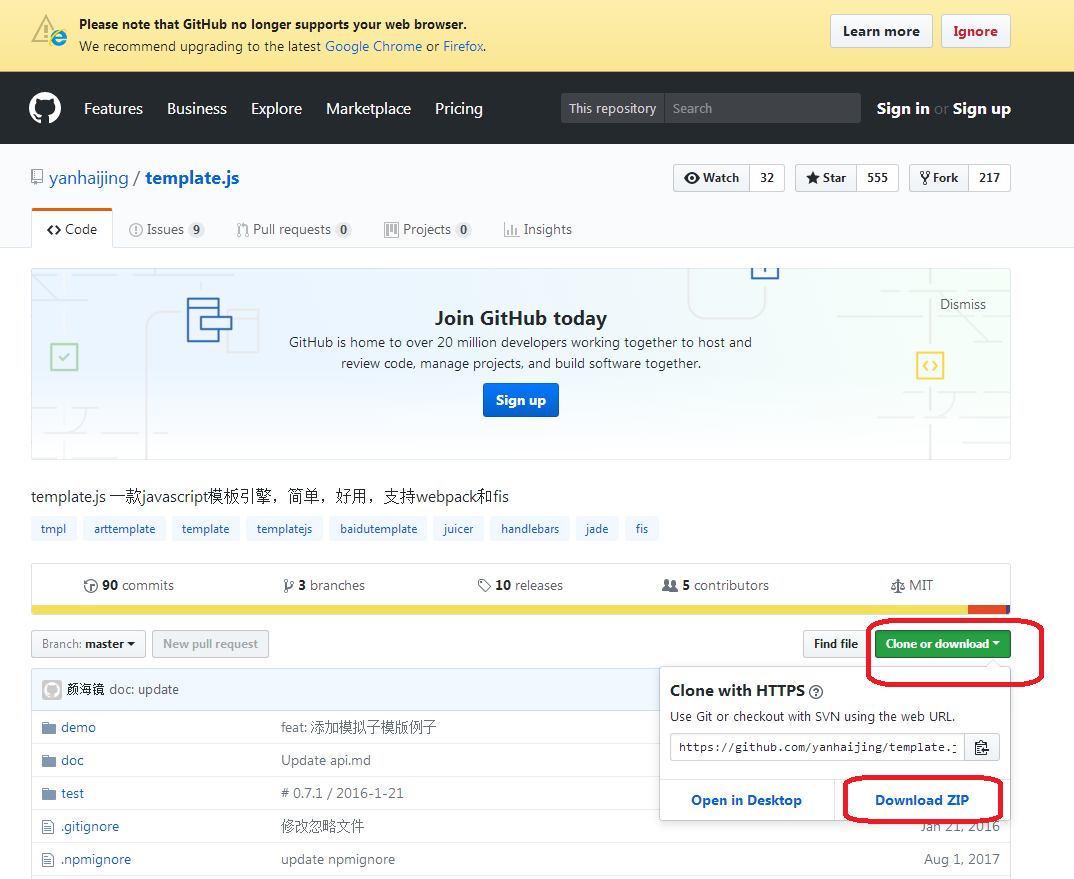This screenshot has width=1074, height=879.
Task: View the 217 forks count
Action: pos(989,178)
